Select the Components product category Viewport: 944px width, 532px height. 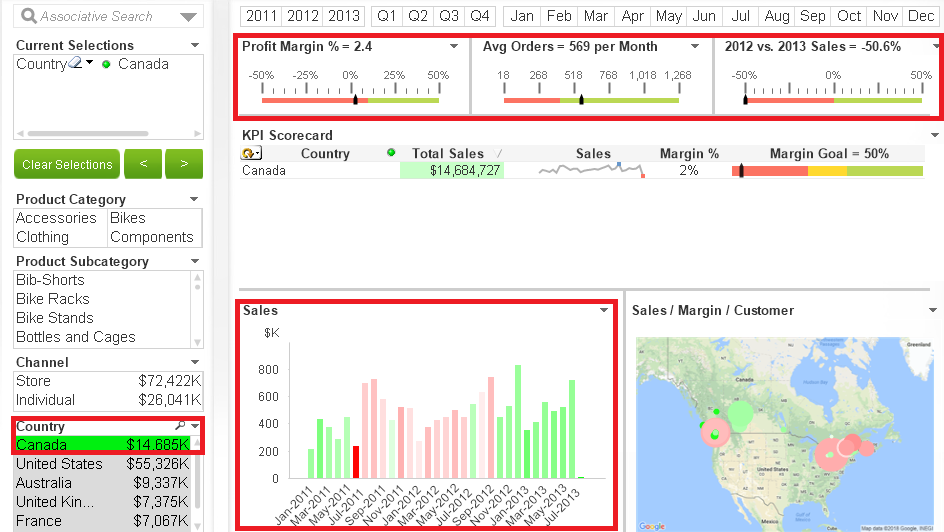click(152, 237)
